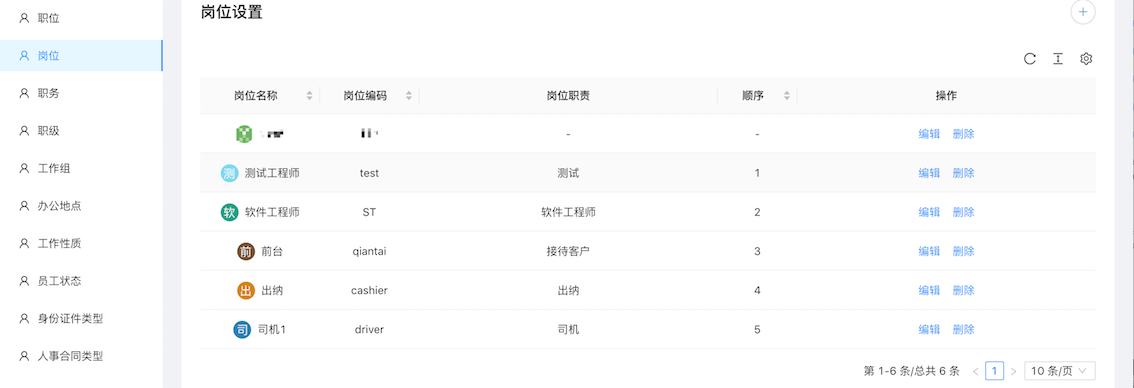
Task: Click the 司机1 blue avatar icon
Action: [242, 329]
